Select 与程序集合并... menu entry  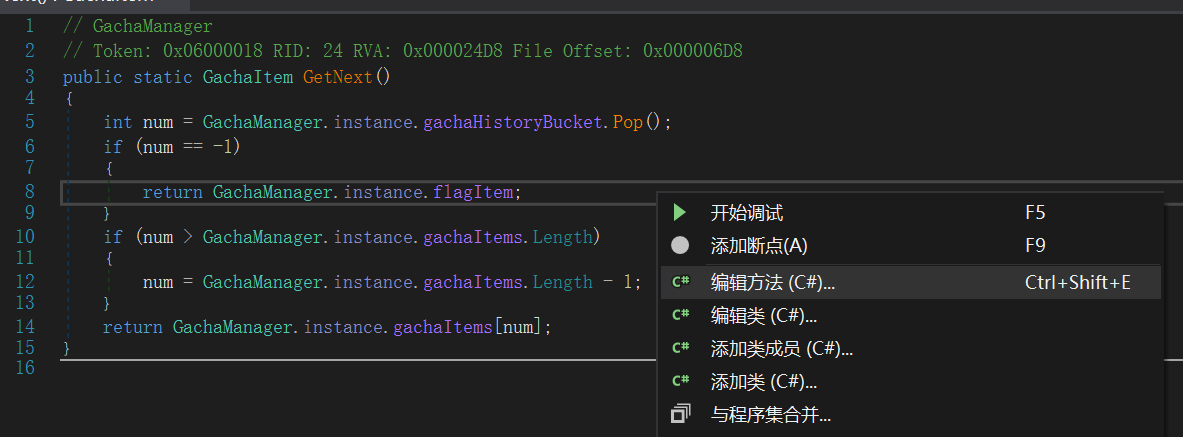[x=910, y=414]
